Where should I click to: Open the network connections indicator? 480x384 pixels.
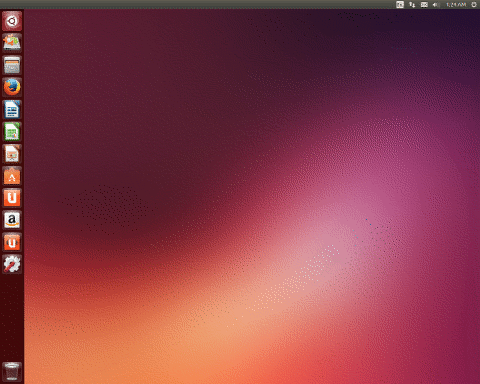tap(412, 5)
